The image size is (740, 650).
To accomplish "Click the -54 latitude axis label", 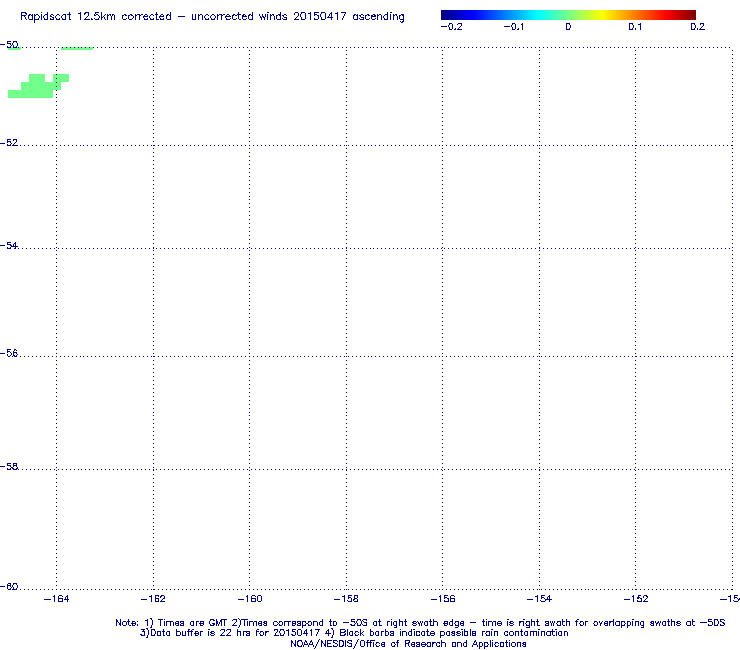I will pyautogui.click(x=9, y=245).
